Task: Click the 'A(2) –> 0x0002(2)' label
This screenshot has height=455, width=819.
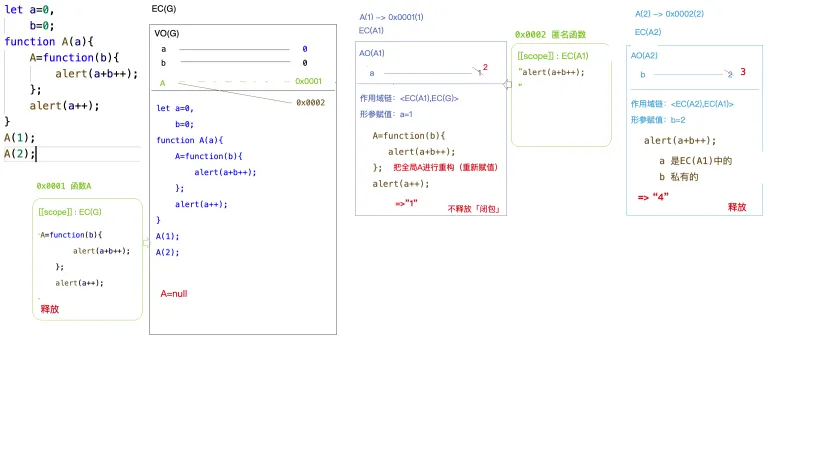Action: (669, 14)
